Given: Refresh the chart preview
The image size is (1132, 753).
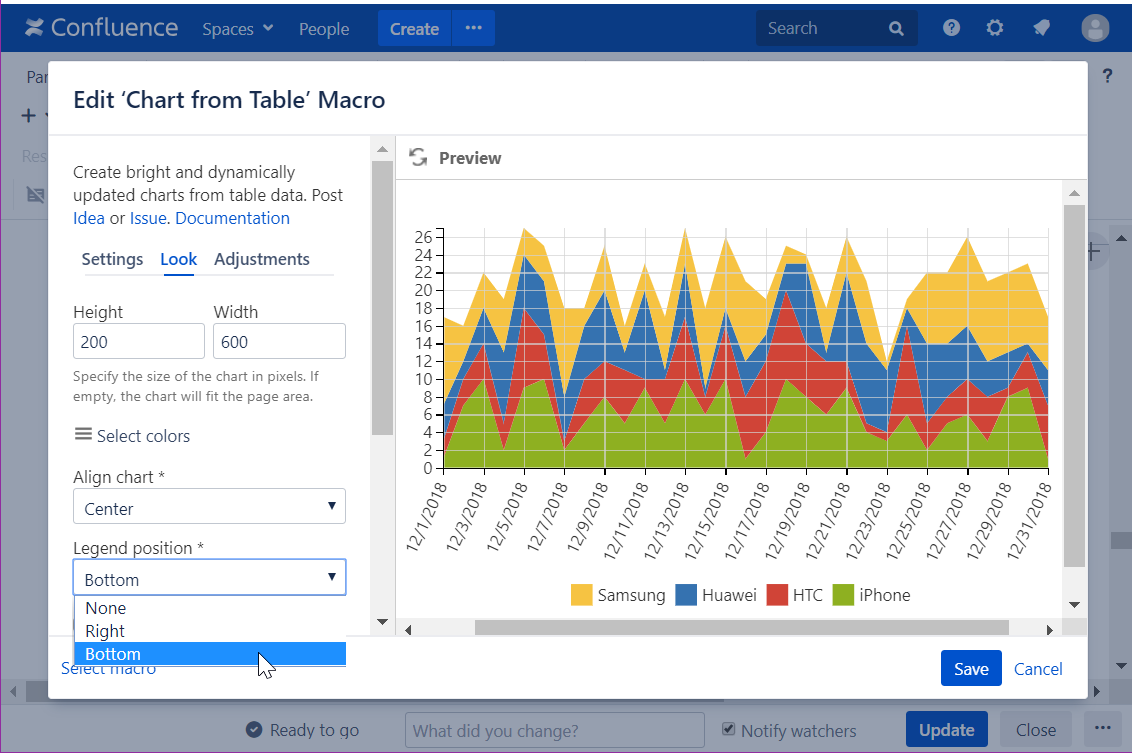Looking at the screenshot, I should tap(418, 157).
